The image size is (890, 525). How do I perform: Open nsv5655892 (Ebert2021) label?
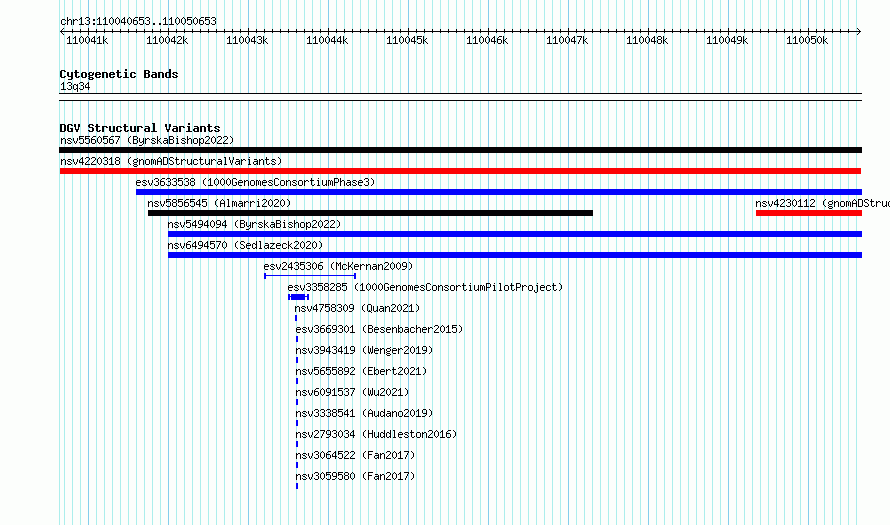(x=361, y=371)
